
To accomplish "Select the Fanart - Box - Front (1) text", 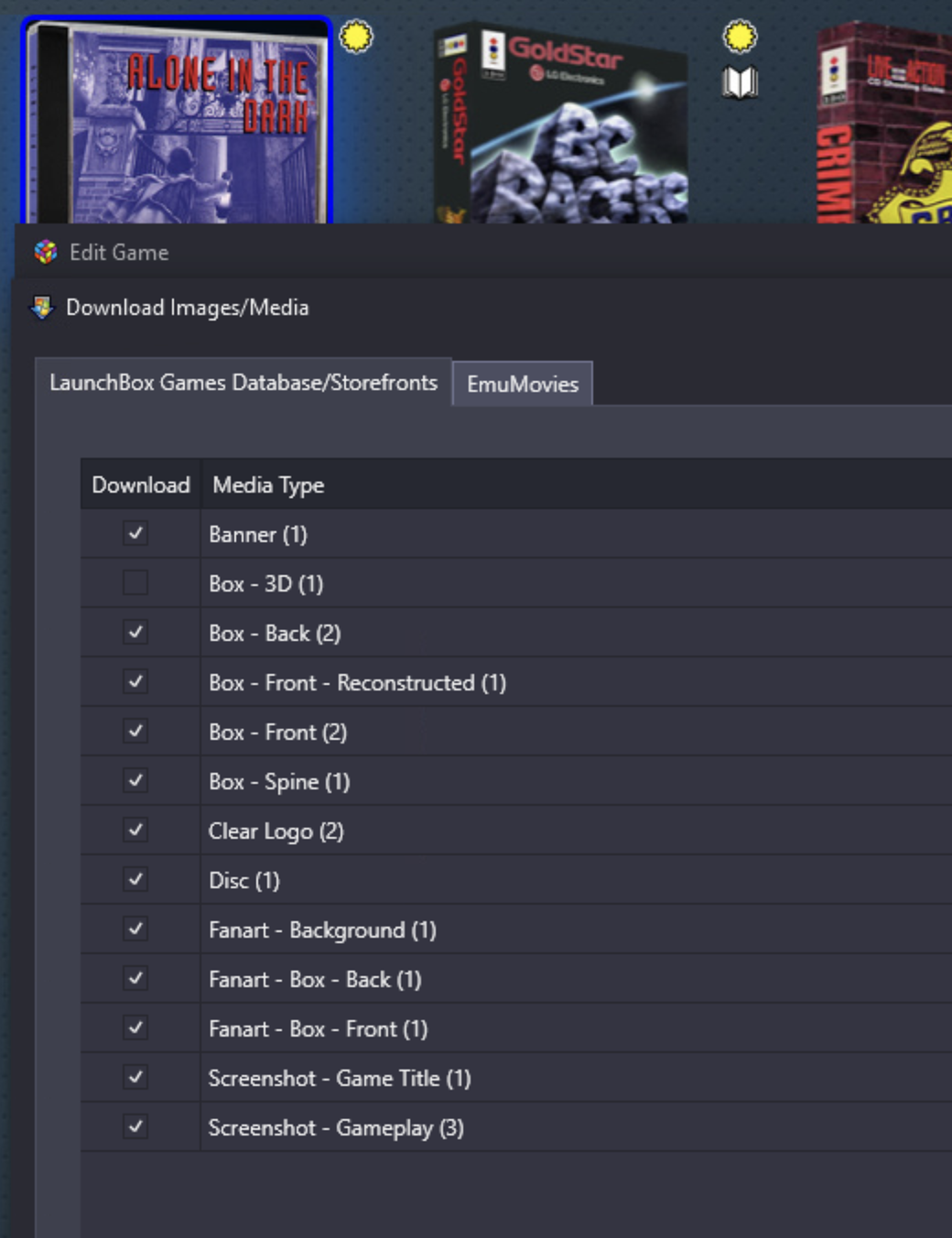I will (319, 1029).
